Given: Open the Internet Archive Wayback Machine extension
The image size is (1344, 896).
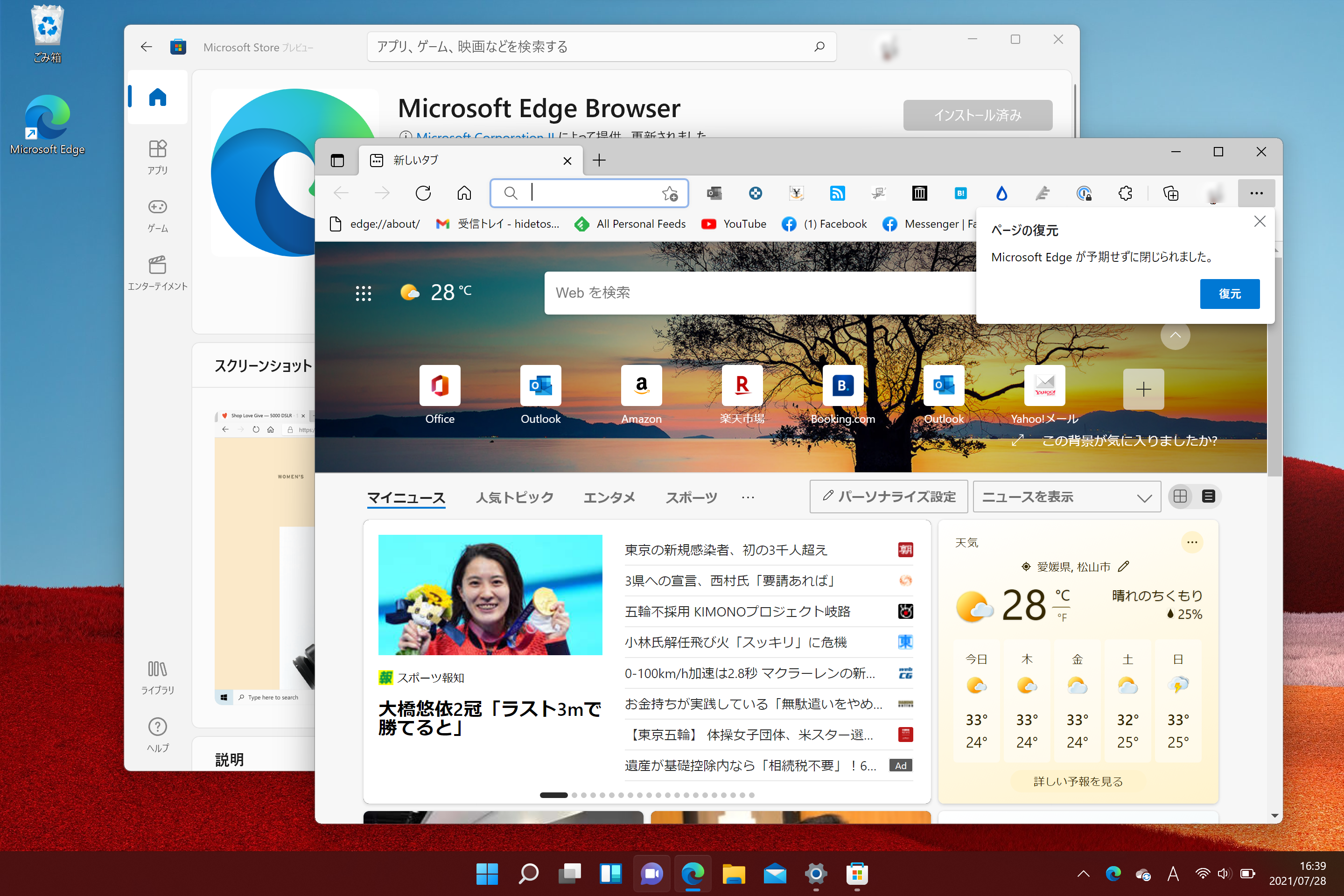Looking at the screenshot, I should (919, 193).
